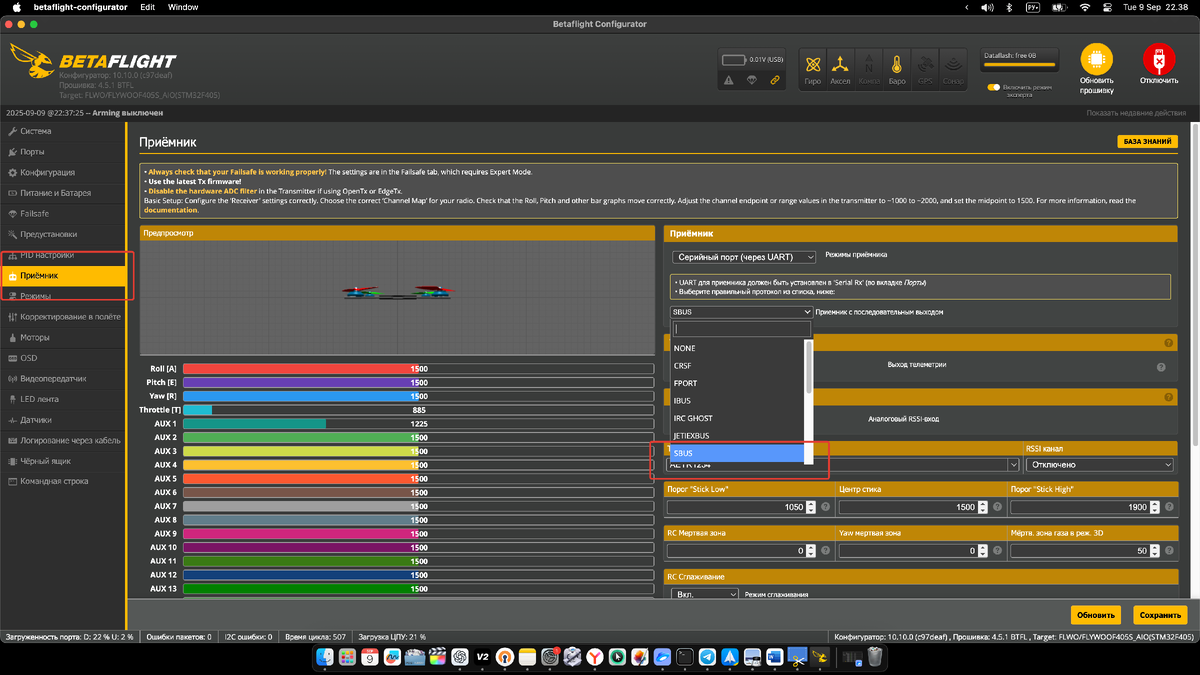Open the channel map AETR1234 dropdown
This screenshot has width=1200, height=675.
tap(843, 465)
